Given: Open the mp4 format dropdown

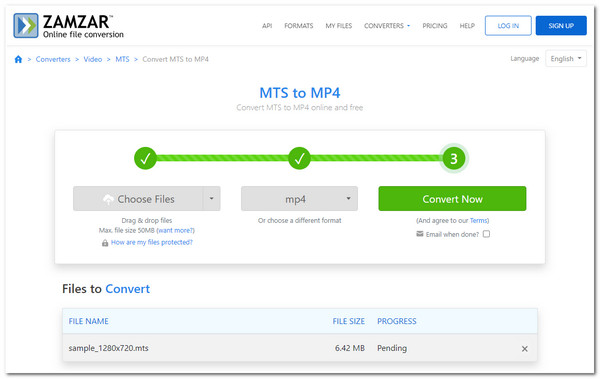Looking at the screenshot, I should [299, 198].
